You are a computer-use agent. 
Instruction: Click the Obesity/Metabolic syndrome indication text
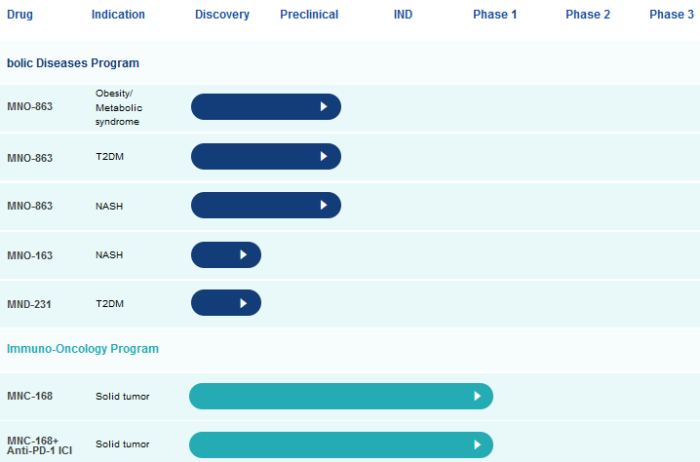pyautogui.click(x=118, y=107)
